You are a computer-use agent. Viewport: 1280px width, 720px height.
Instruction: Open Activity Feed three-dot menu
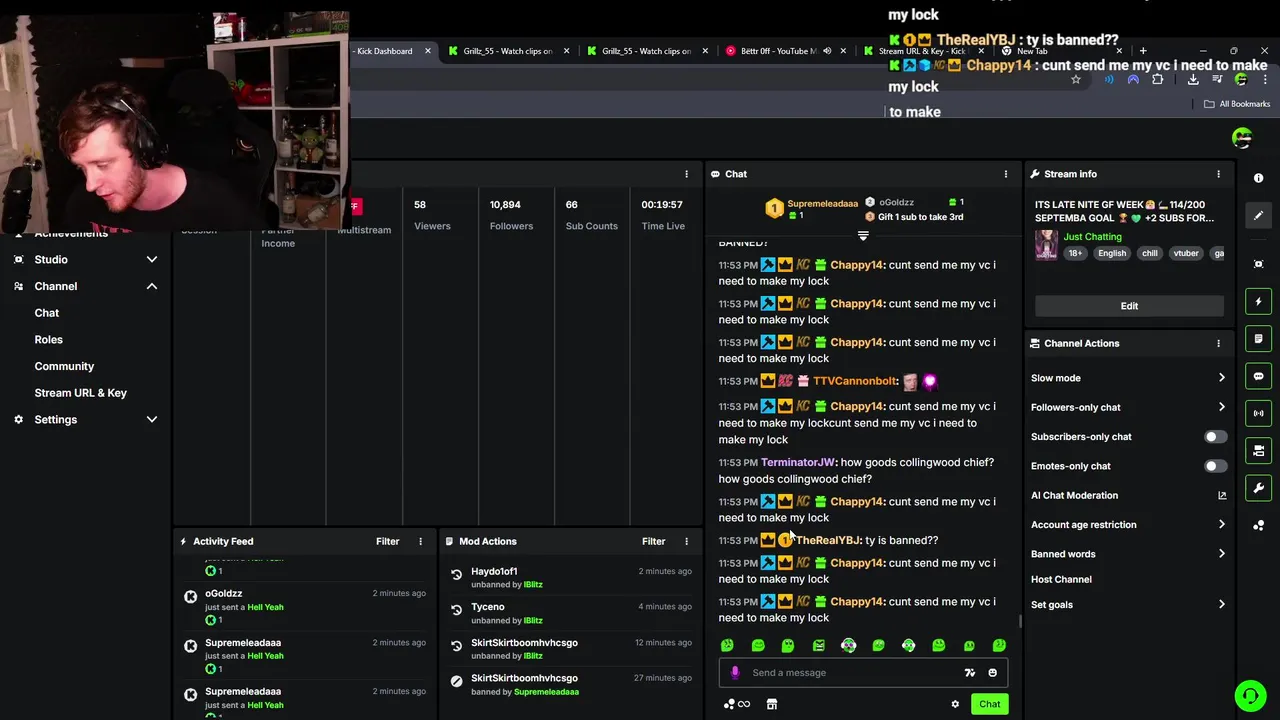coord(420,541)
